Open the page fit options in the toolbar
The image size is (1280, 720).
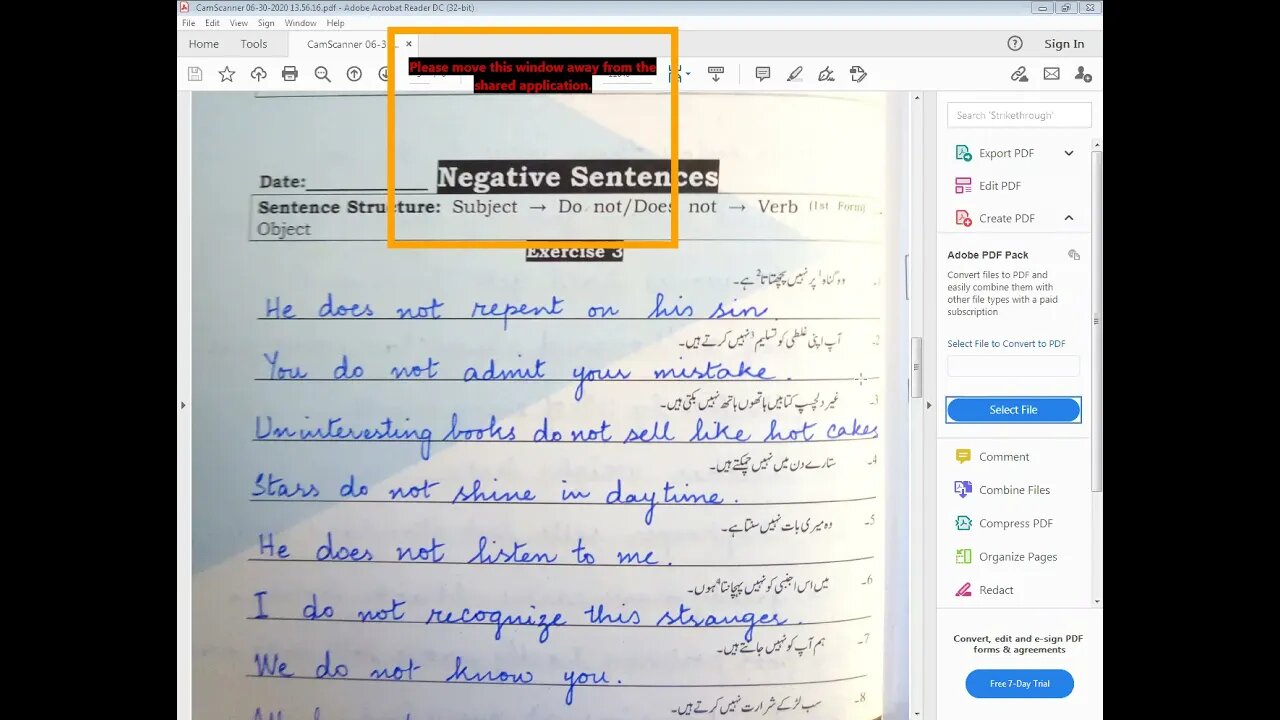point(679,74)
